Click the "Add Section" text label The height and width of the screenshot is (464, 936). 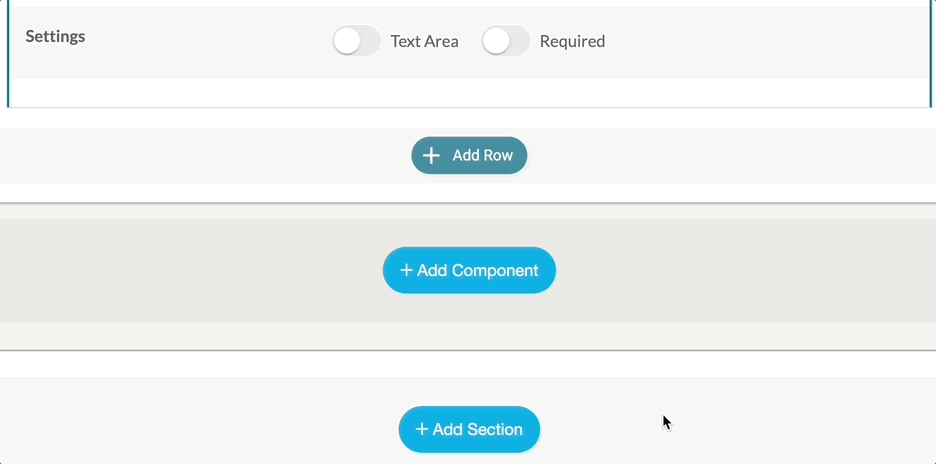click(477, 429)
